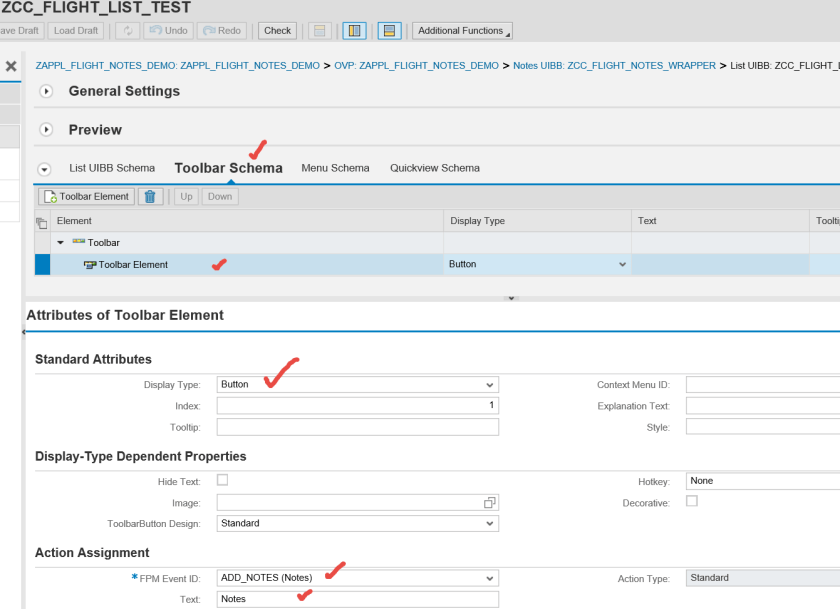
Task: Click the Image input field
Action: (358, 502)
